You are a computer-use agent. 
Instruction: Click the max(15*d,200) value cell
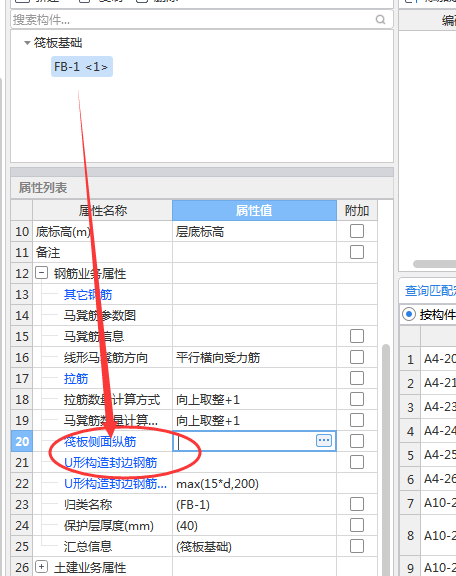point(254,483)
